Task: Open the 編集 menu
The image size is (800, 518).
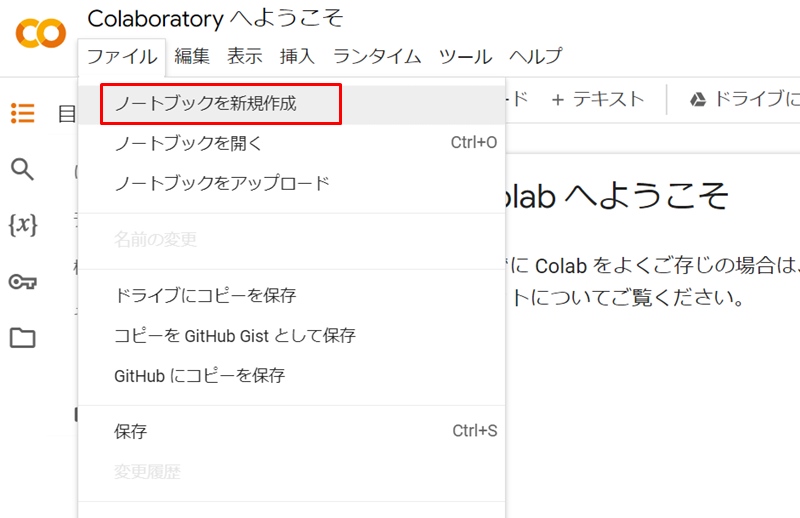Action: click(192, 56)
